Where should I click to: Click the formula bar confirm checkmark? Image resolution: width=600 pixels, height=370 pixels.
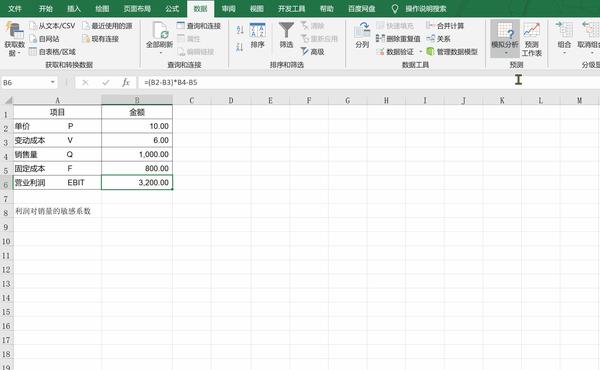pos(106,82)
